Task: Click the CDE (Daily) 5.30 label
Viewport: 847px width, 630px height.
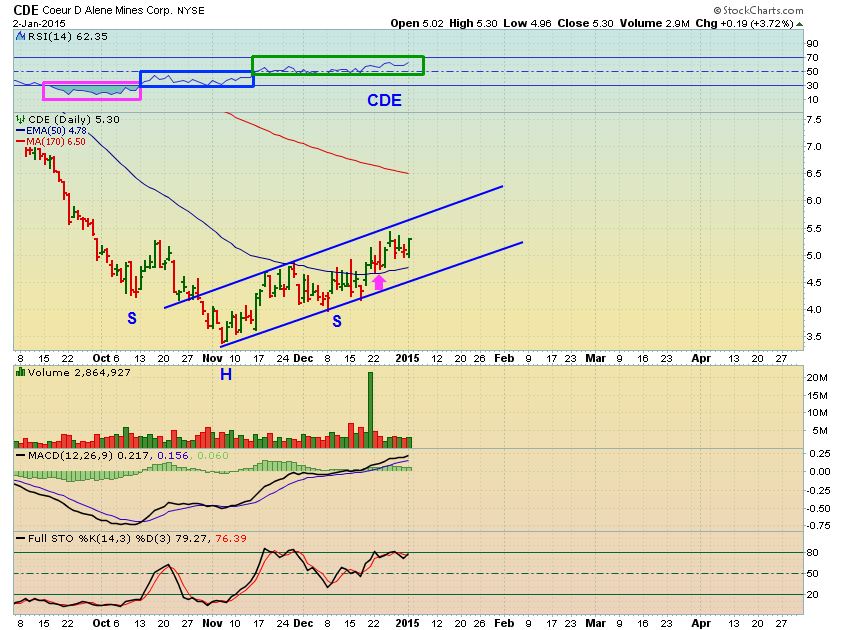Action: pos(74,119)
